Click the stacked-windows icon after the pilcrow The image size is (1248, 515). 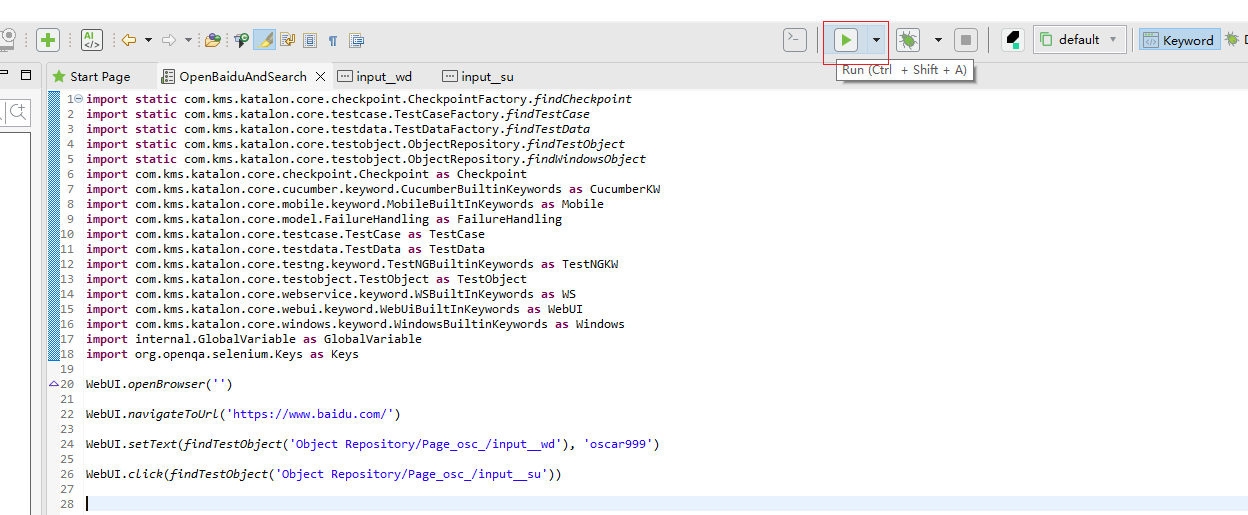356,40
